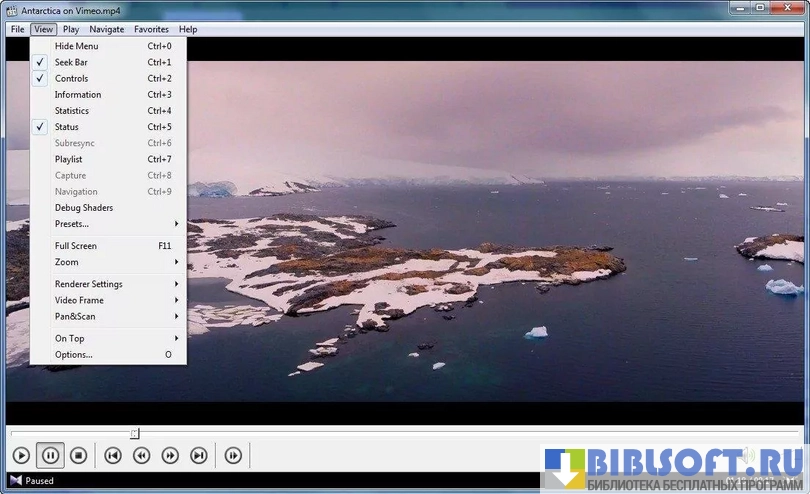Select Playlist from the View menu
Viewport: 810px width, 494px height.
coord(68,159)
